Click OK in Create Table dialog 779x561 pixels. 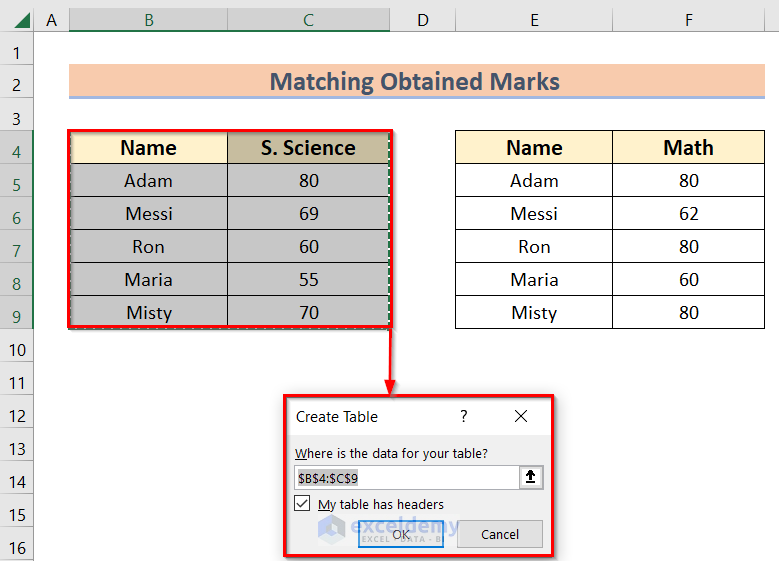coord(401,534)
